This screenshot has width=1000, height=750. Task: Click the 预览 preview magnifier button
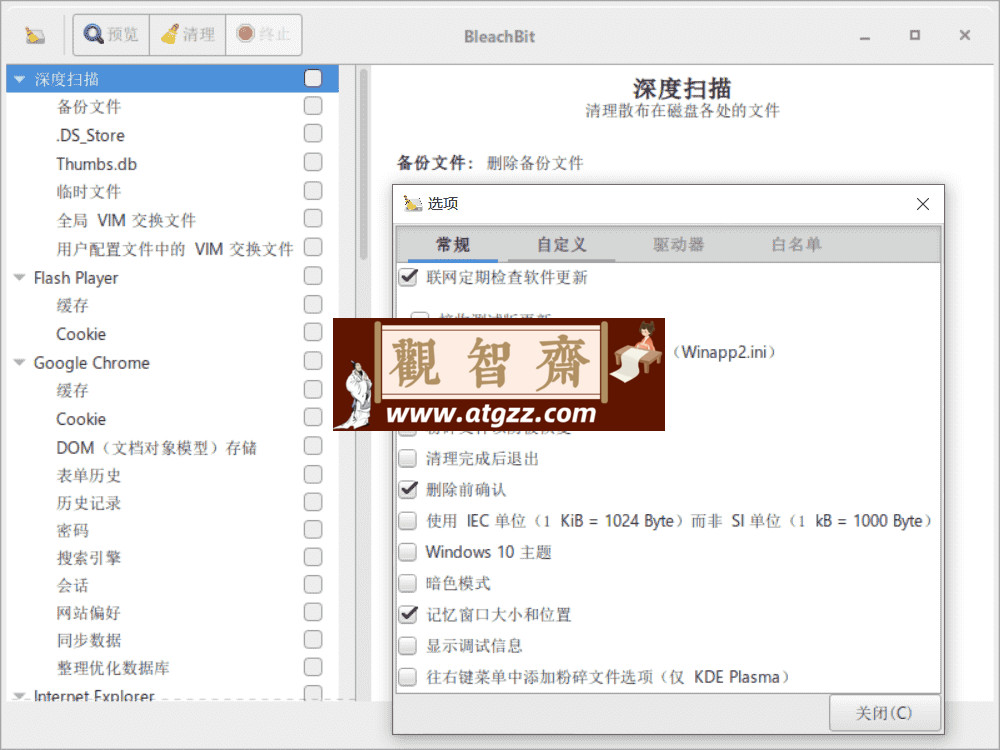(x=112, y=34)
